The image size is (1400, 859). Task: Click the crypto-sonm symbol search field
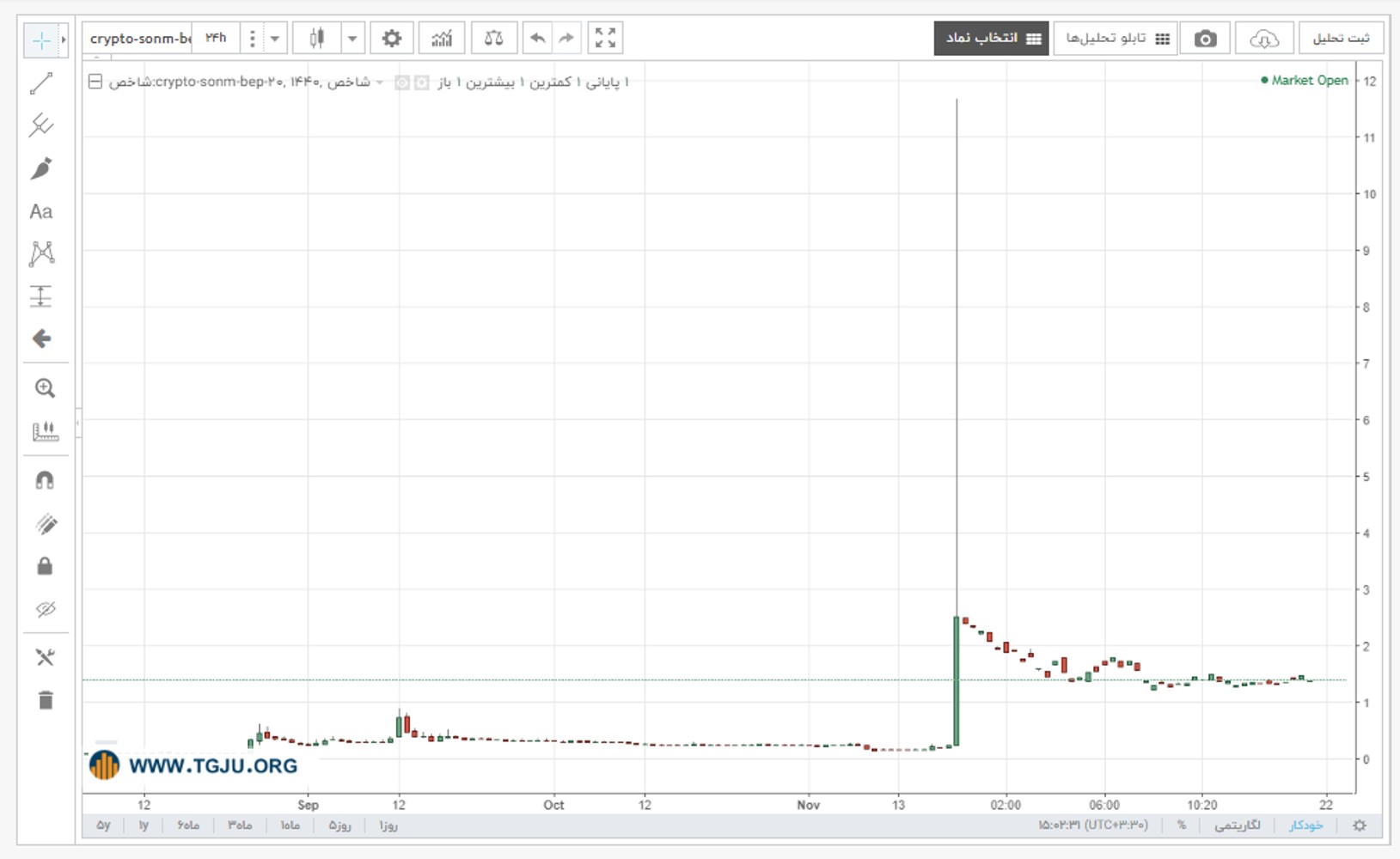coord(138,39)
